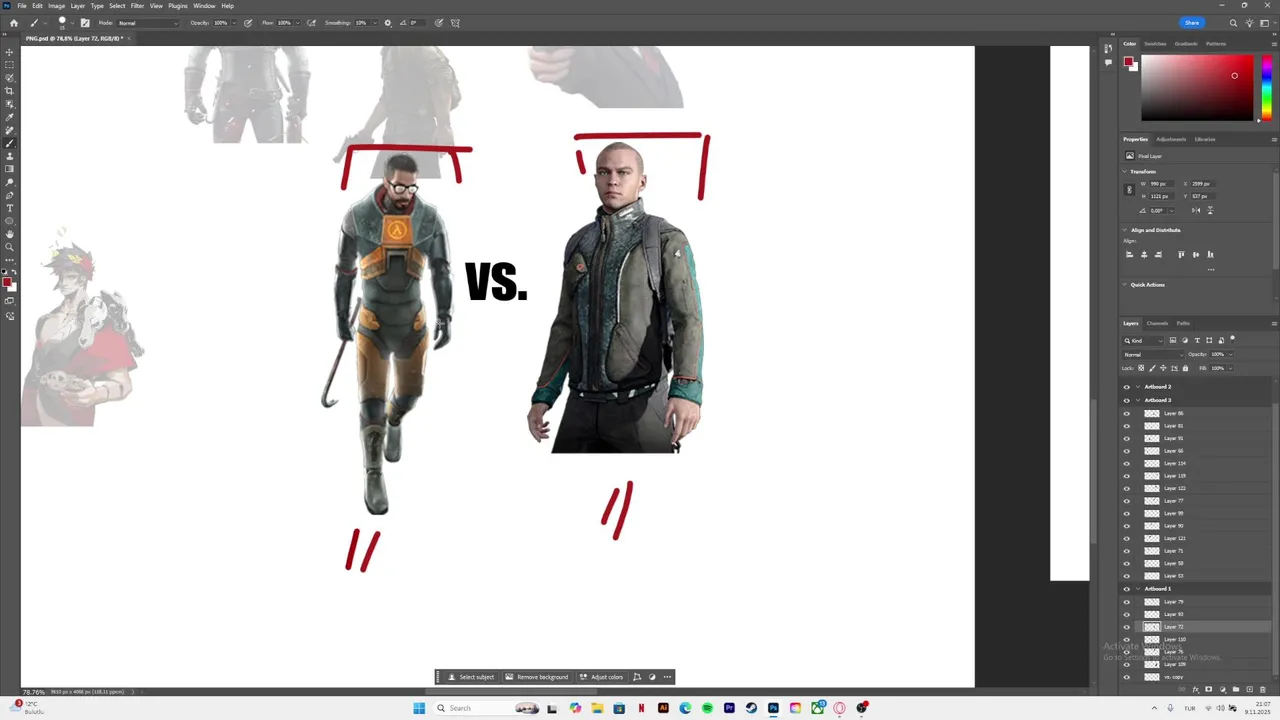This screenshot has width=1280, height=720.
Task: Select the Zoom tool
Action: point(10,247)
